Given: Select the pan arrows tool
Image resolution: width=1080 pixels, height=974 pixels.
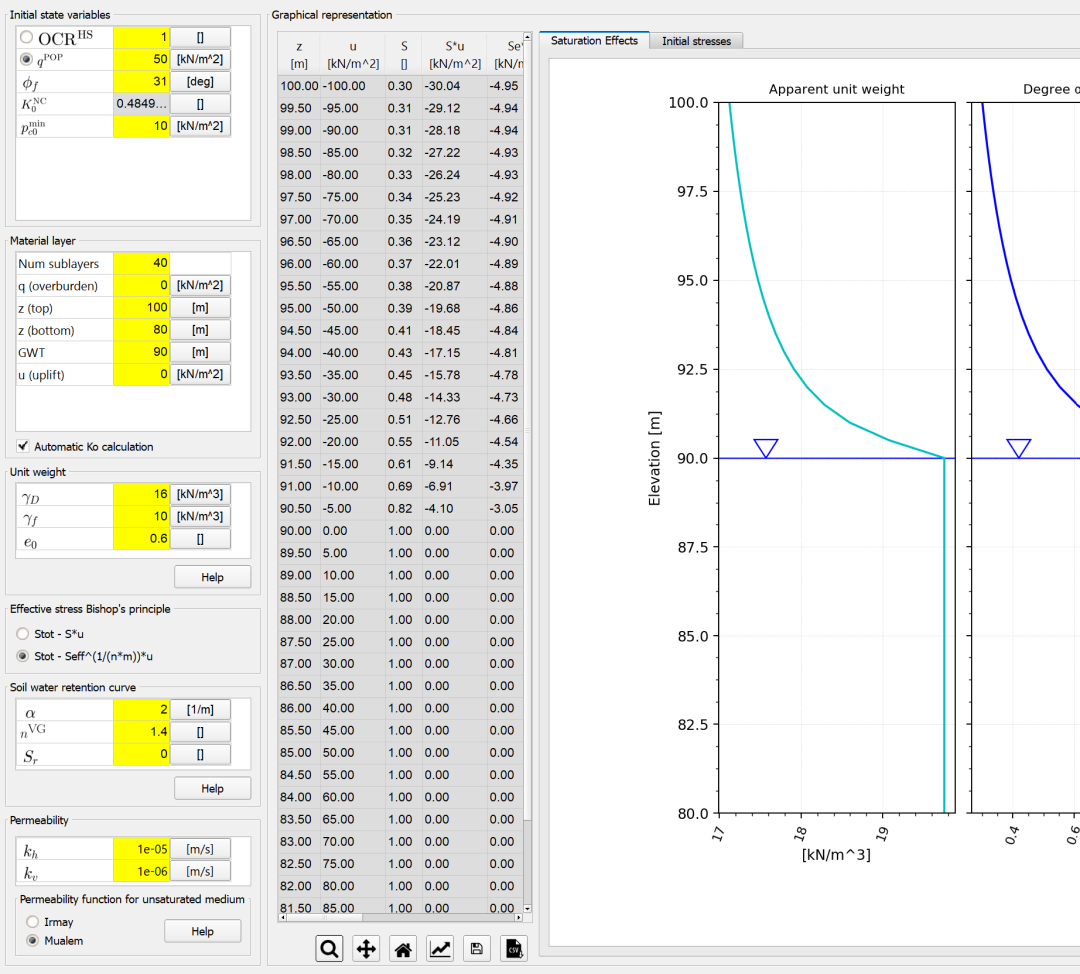Looking at the screenshot, I should pos(366,949).
